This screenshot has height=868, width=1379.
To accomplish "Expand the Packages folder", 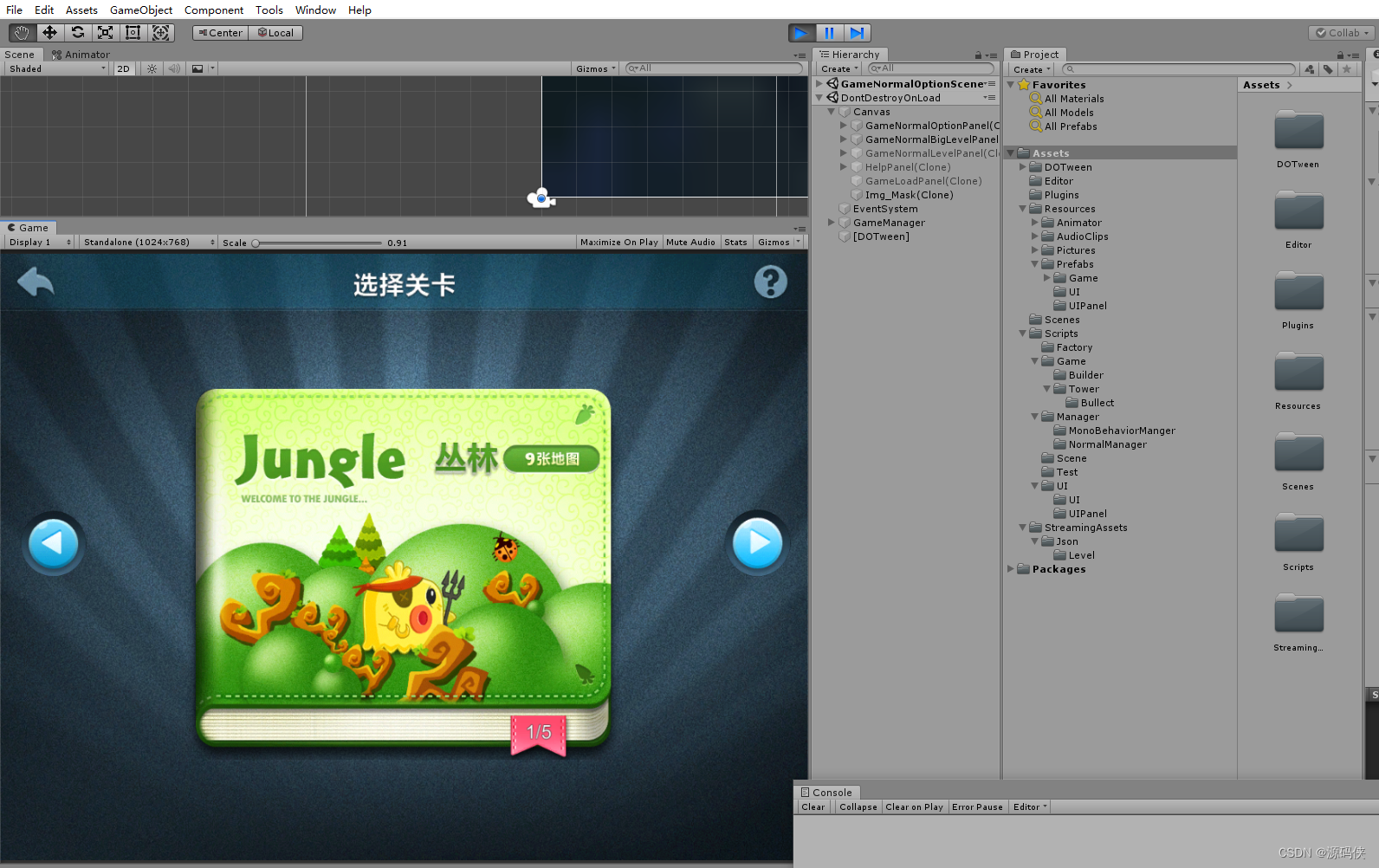I will [1011, 569].
